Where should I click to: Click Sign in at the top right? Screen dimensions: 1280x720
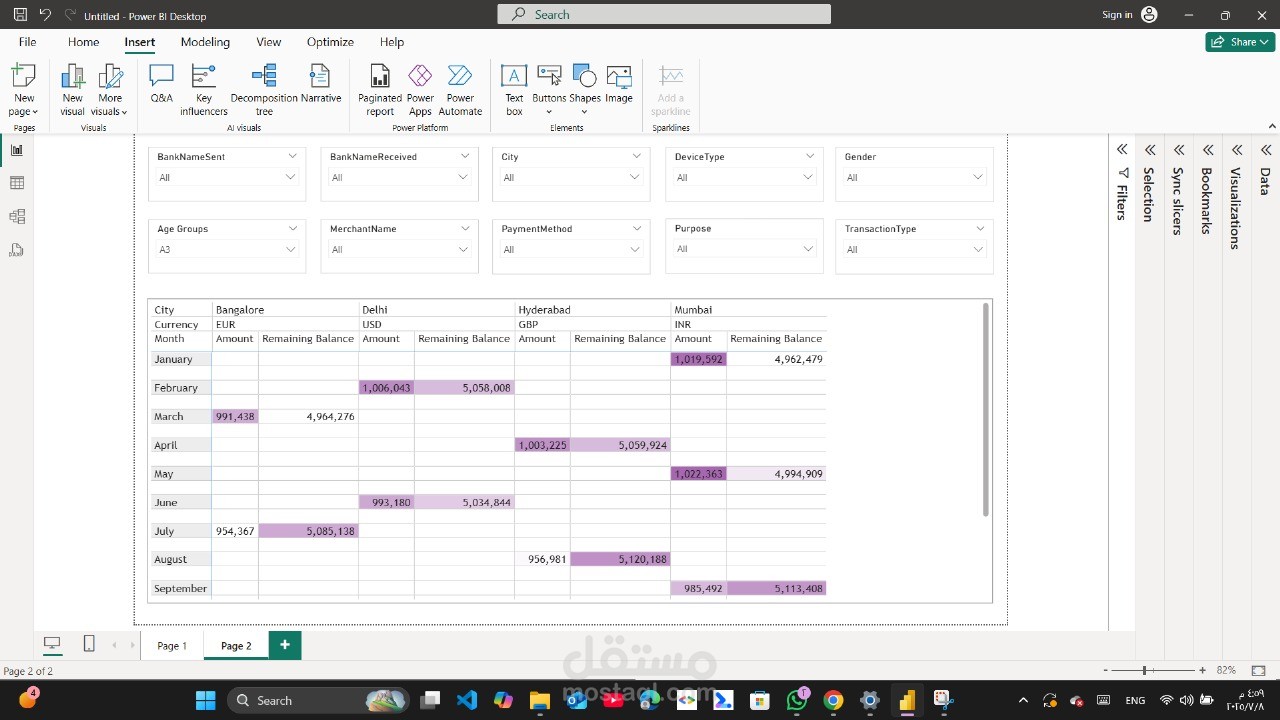coord(1117,15)
